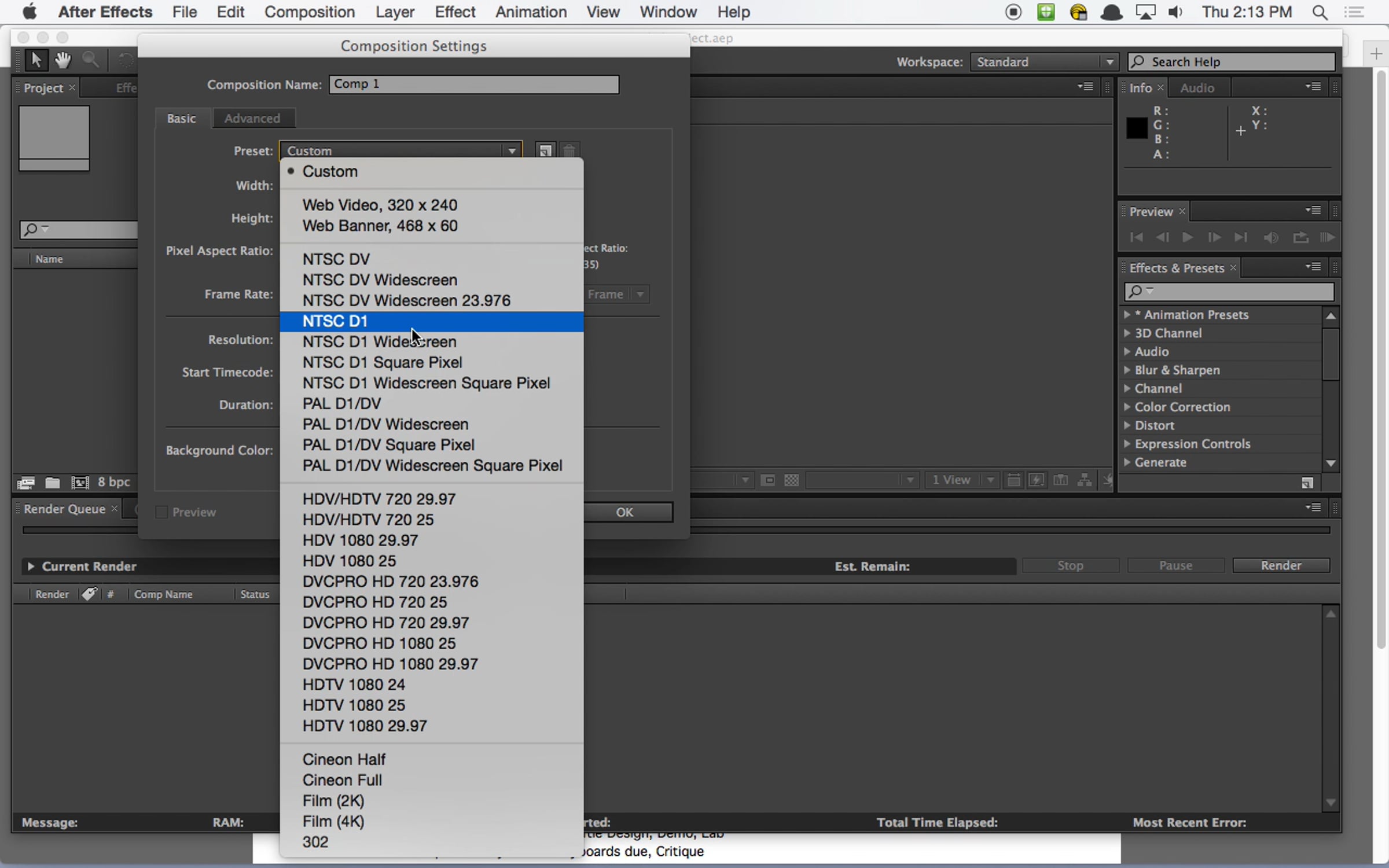Select the Selection arrow tool
Viewport: 1389px width, 868px height.
pyautogui.click(x=36, y=60)
